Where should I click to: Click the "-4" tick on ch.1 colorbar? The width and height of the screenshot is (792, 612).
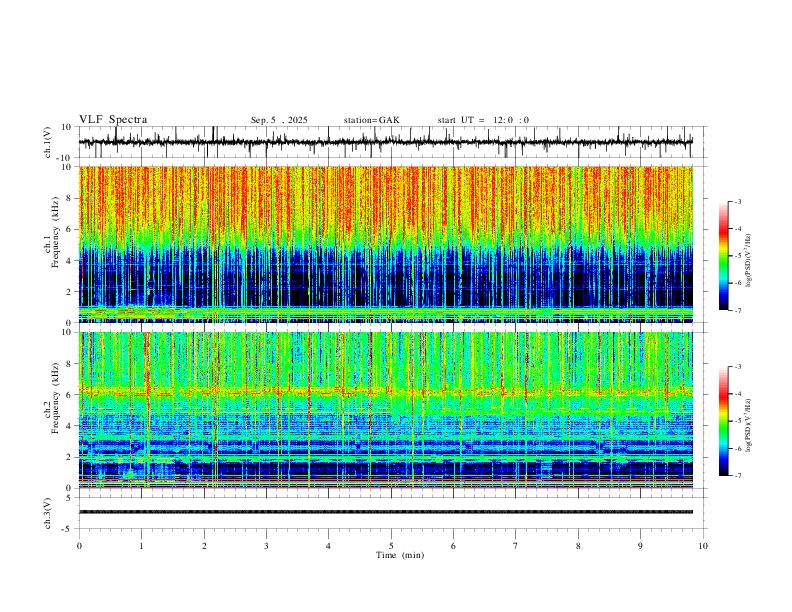pos(737,229)
